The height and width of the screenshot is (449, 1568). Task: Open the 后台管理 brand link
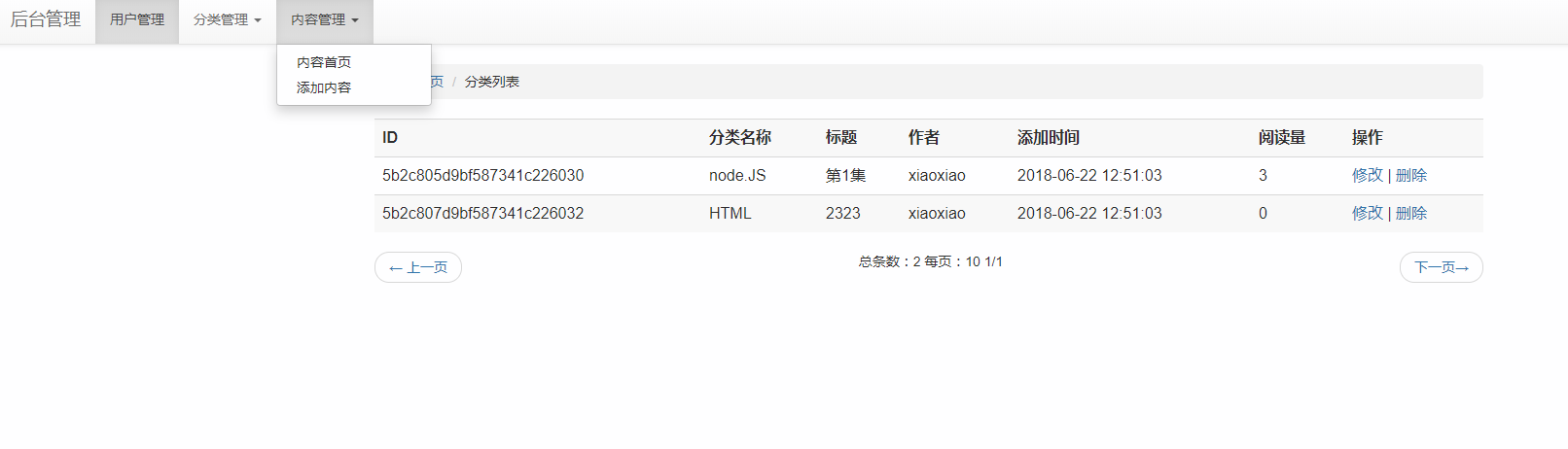pyautogui.click(x=46, y=19)
